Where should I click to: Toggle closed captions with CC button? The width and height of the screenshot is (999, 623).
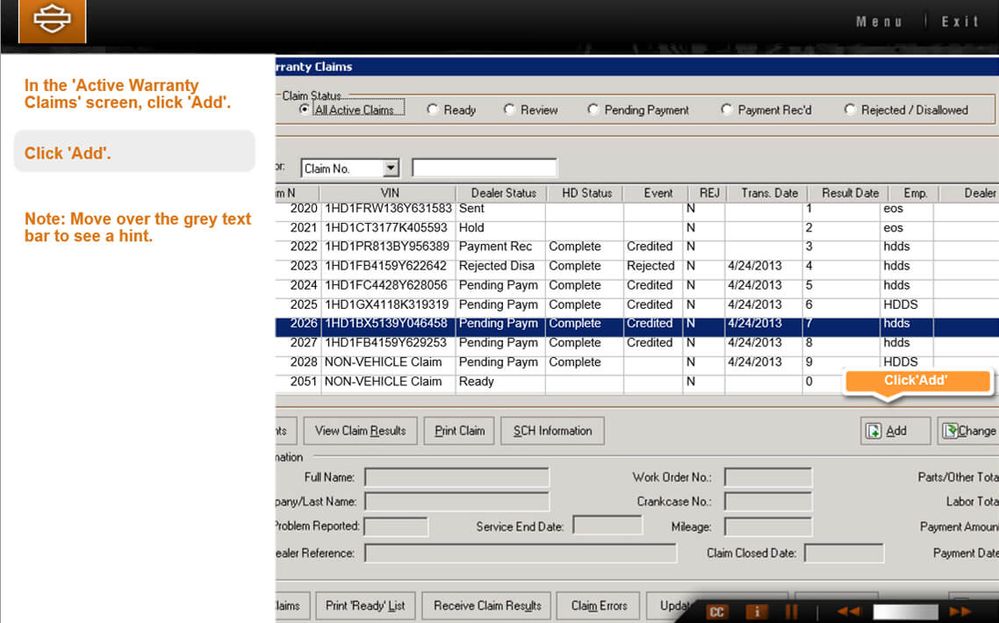[x=716, y=611]
